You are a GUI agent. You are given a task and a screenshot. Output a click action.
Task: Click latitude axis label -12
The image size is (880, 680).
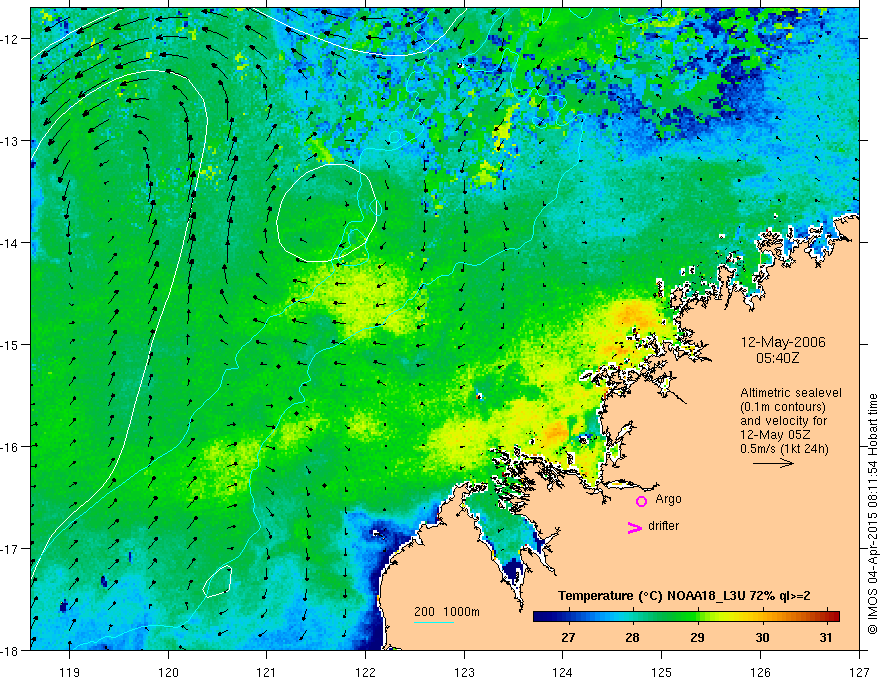tap(10, 39)
